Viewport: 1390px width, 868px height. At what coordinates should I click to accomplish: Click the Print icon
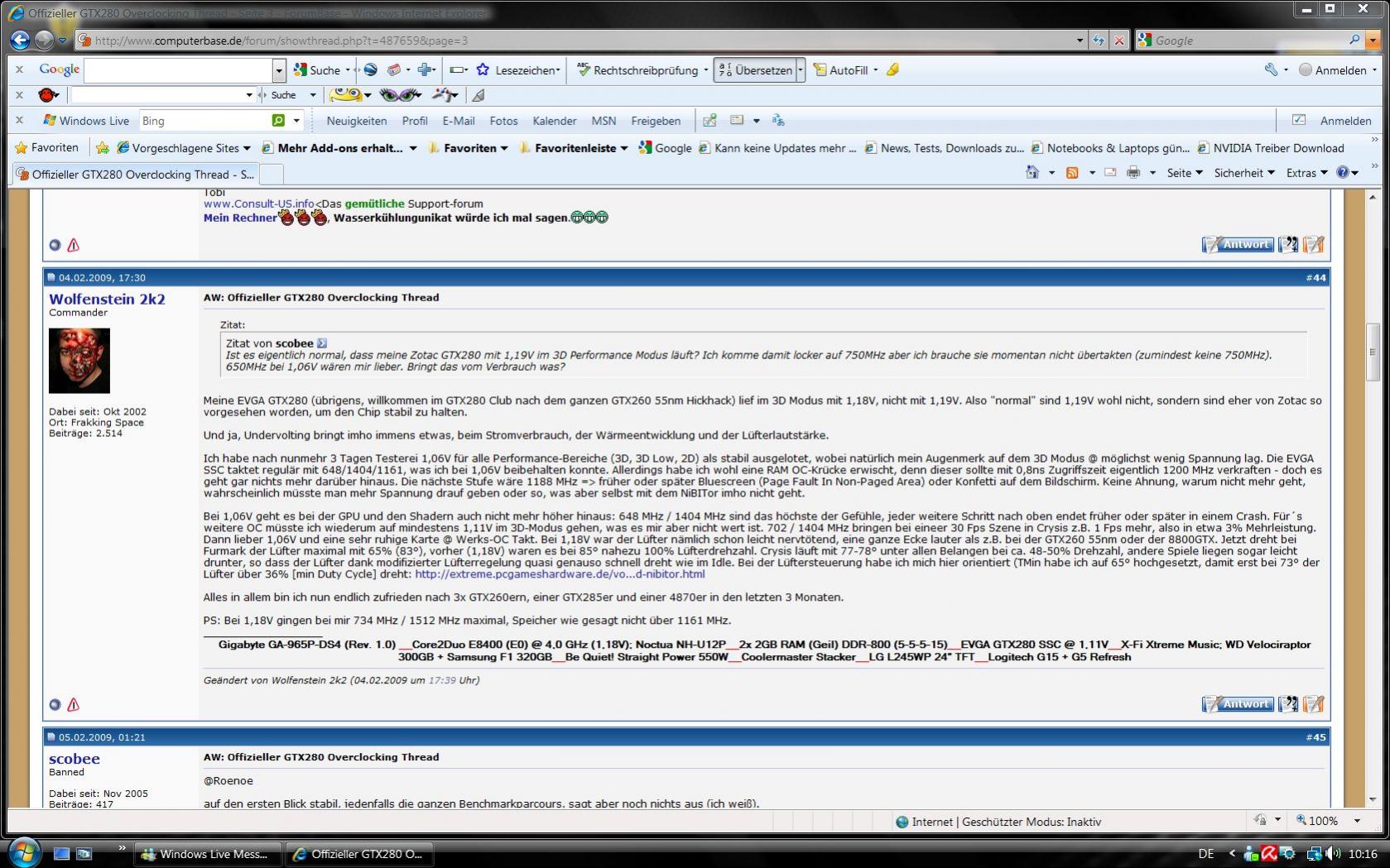(1133, 173)
